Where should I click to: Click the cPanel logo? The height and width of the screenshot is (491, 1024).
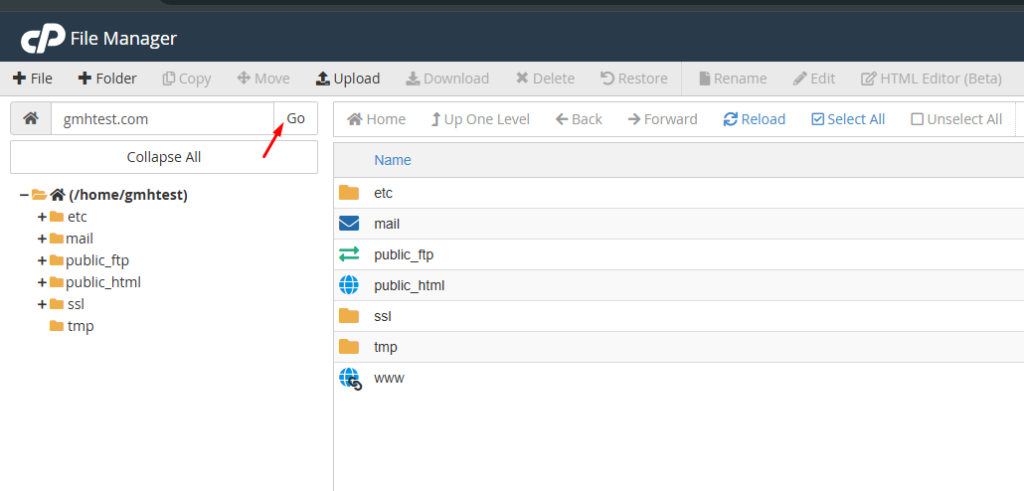41,40
